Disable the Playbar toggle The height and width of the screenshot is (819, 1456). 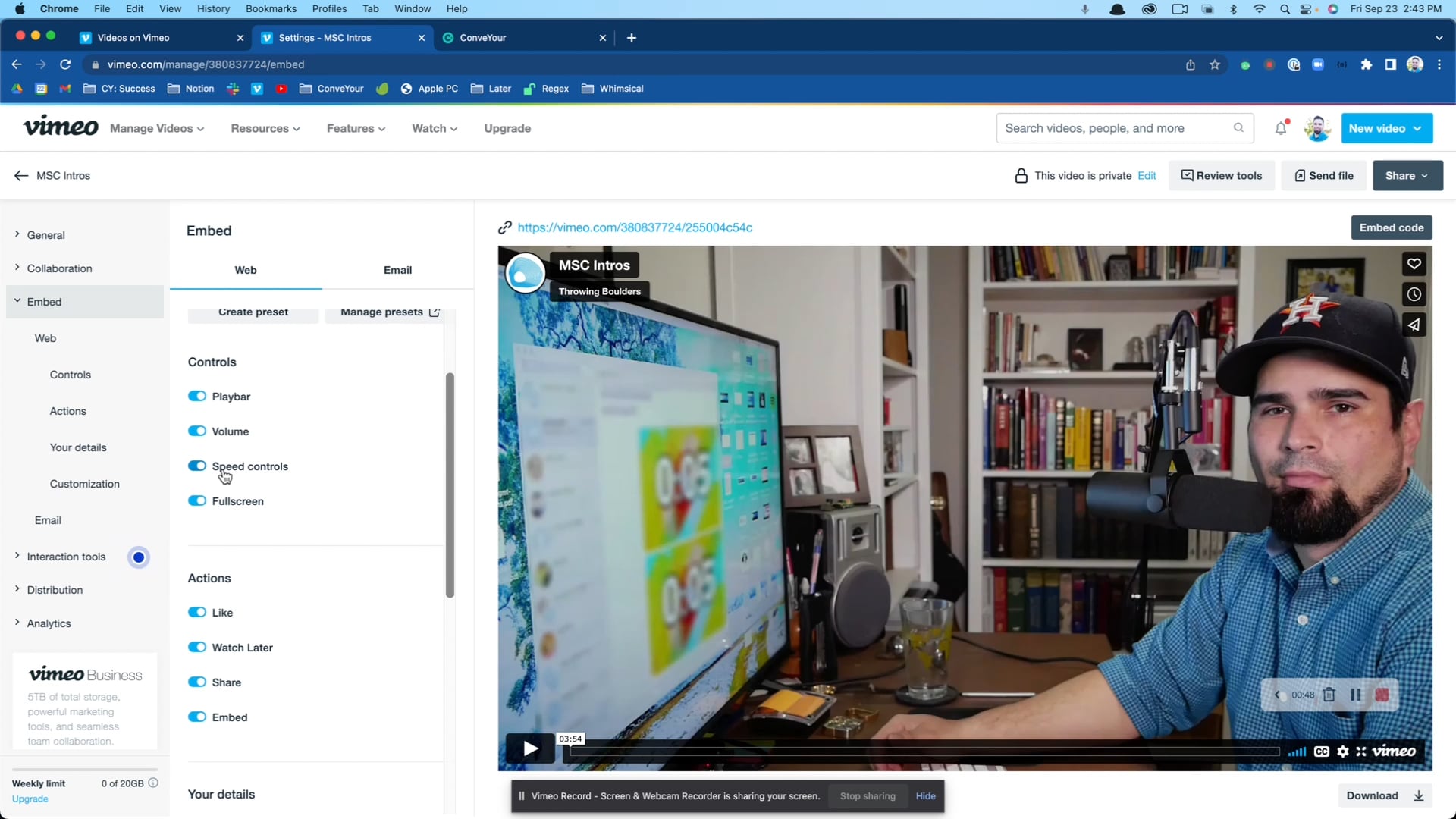tap(196, 396)
